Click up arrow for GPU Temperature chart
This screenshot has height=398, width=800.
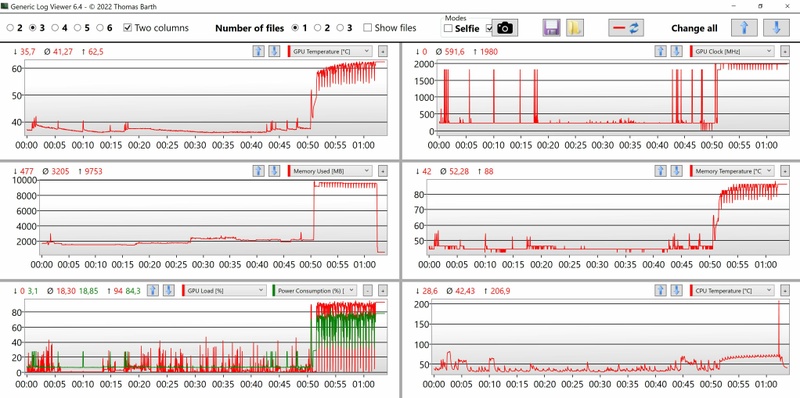coord(258,51)
